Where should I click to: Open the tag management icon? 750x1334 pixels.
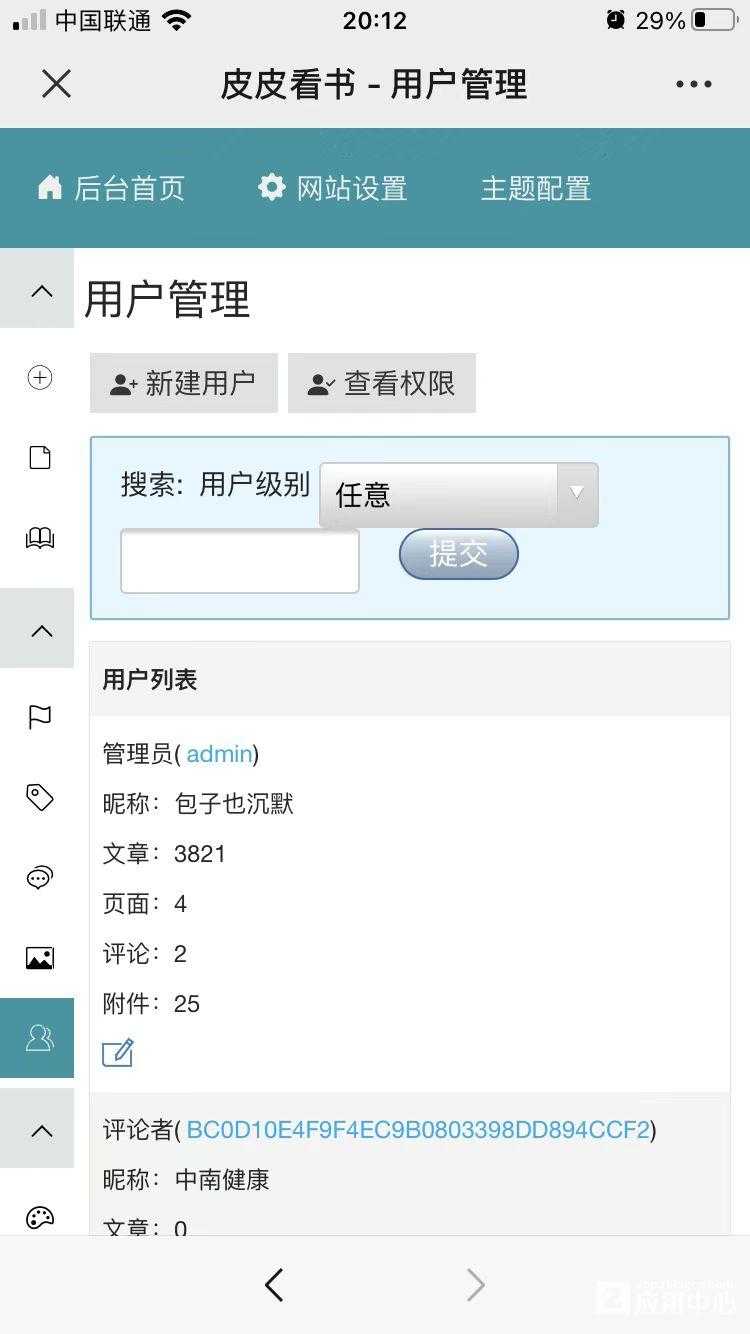pyautogui.click(x=39, y=797)
